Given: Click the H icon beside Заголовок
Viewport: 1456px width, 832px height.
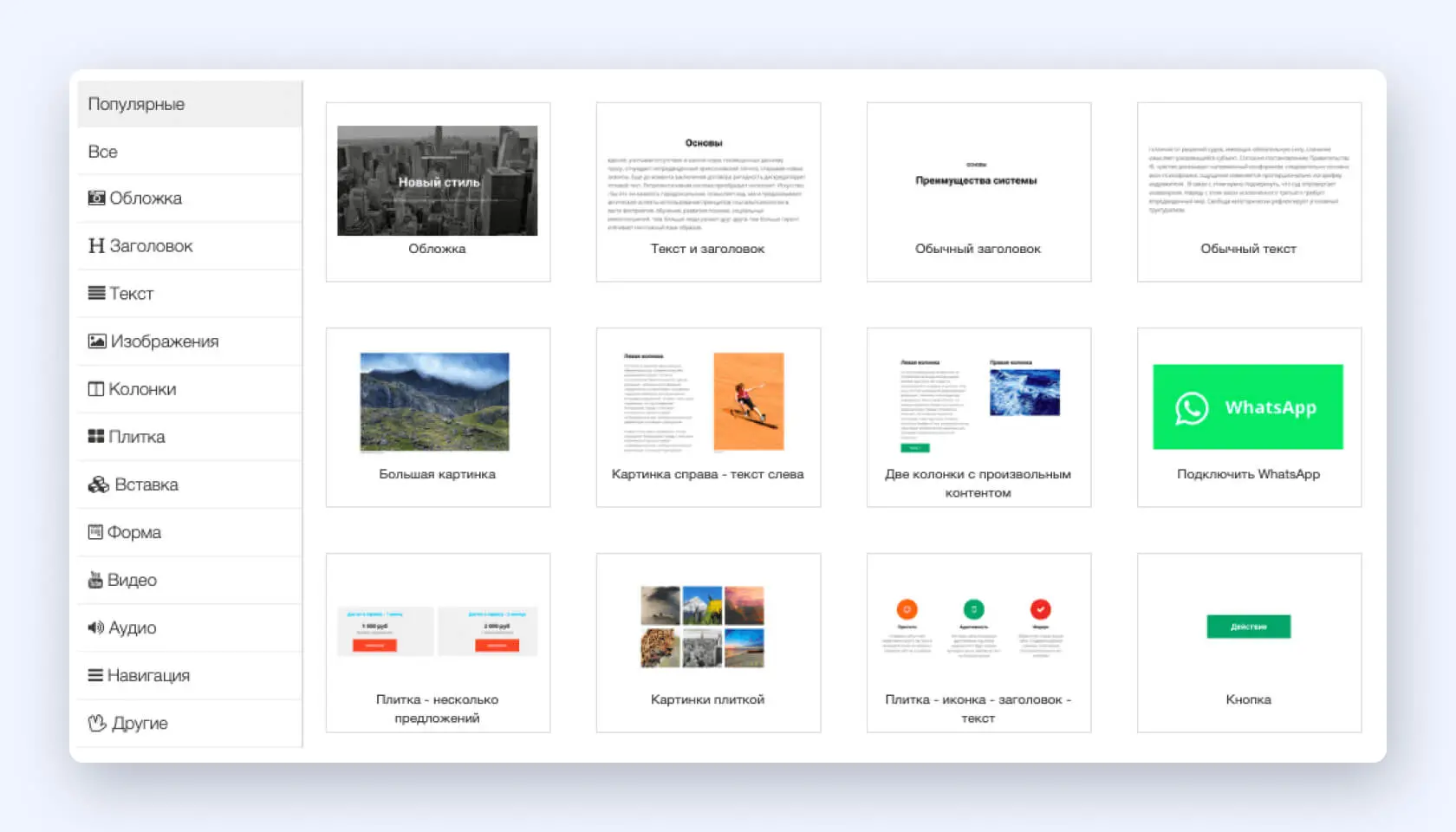Looking at the screenshot, I should click(x=96, y=246).
